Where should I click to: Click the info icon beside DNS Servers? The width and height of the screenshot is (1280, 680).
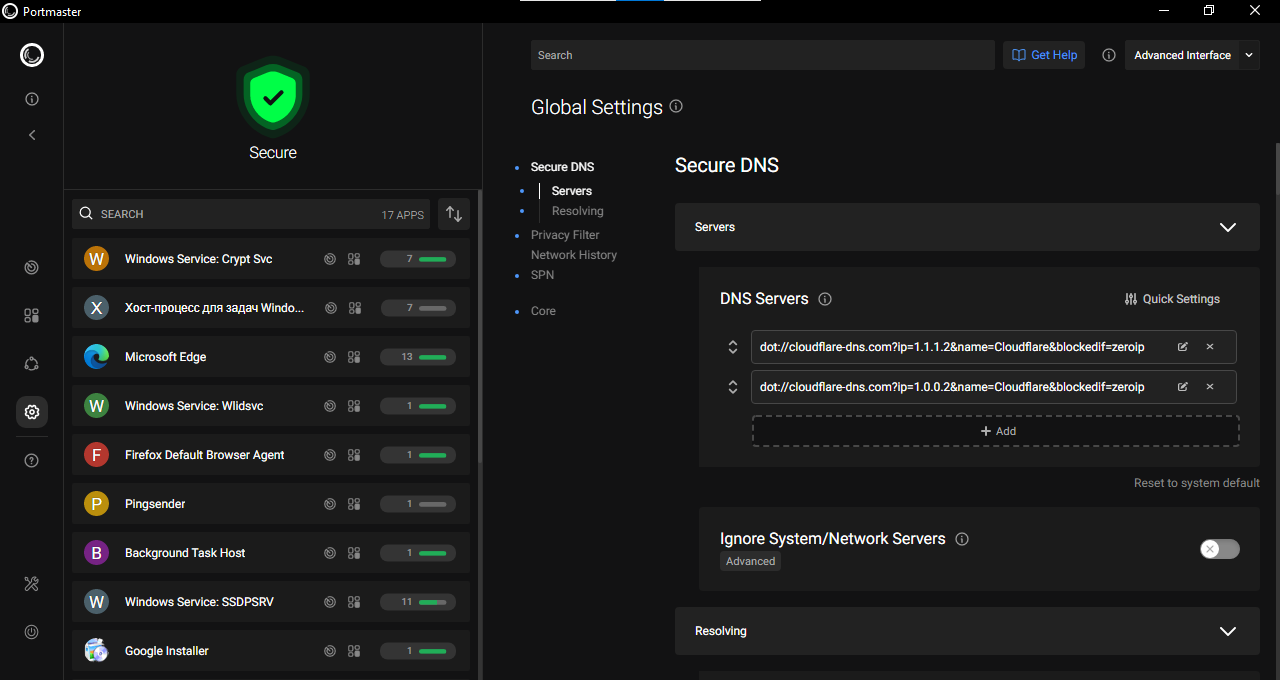pos(825,299)
